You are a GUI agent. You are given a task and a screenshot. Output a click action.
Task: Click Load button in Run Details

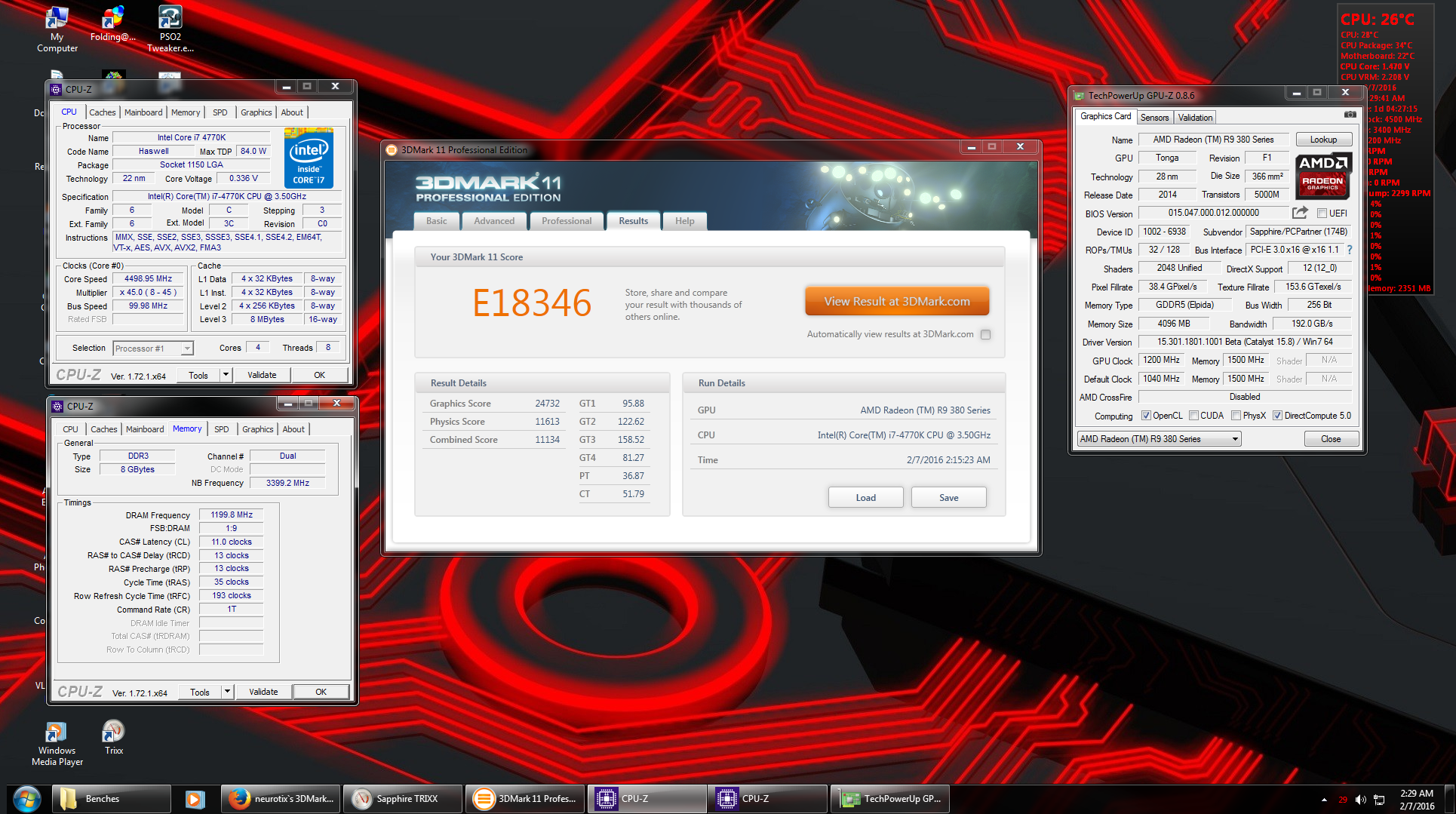[865, 498]
